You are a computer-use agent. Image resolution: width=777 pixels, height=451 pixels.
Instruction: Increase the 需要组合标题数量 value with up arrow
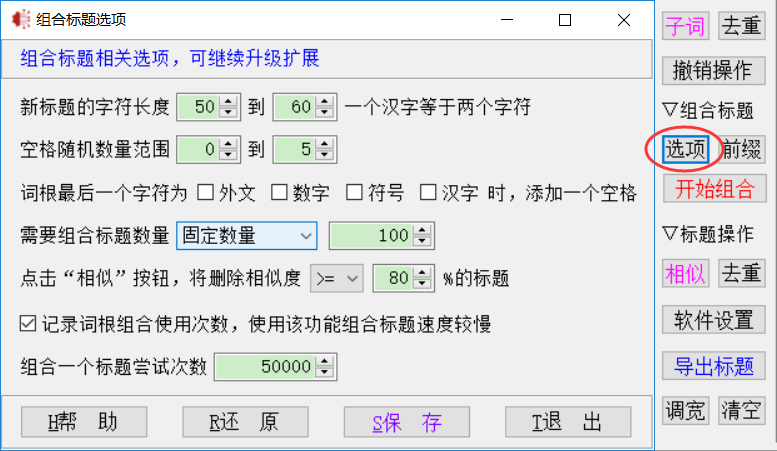[x=423, y=231]
